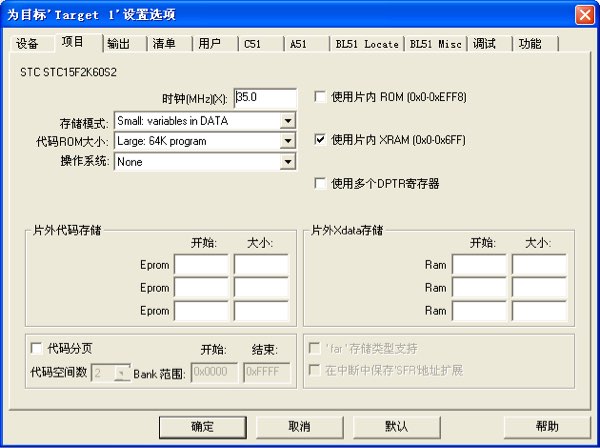Click first Ram 开始 field
The height and width of the screenshot is (448, 600).
click(479, 265)
